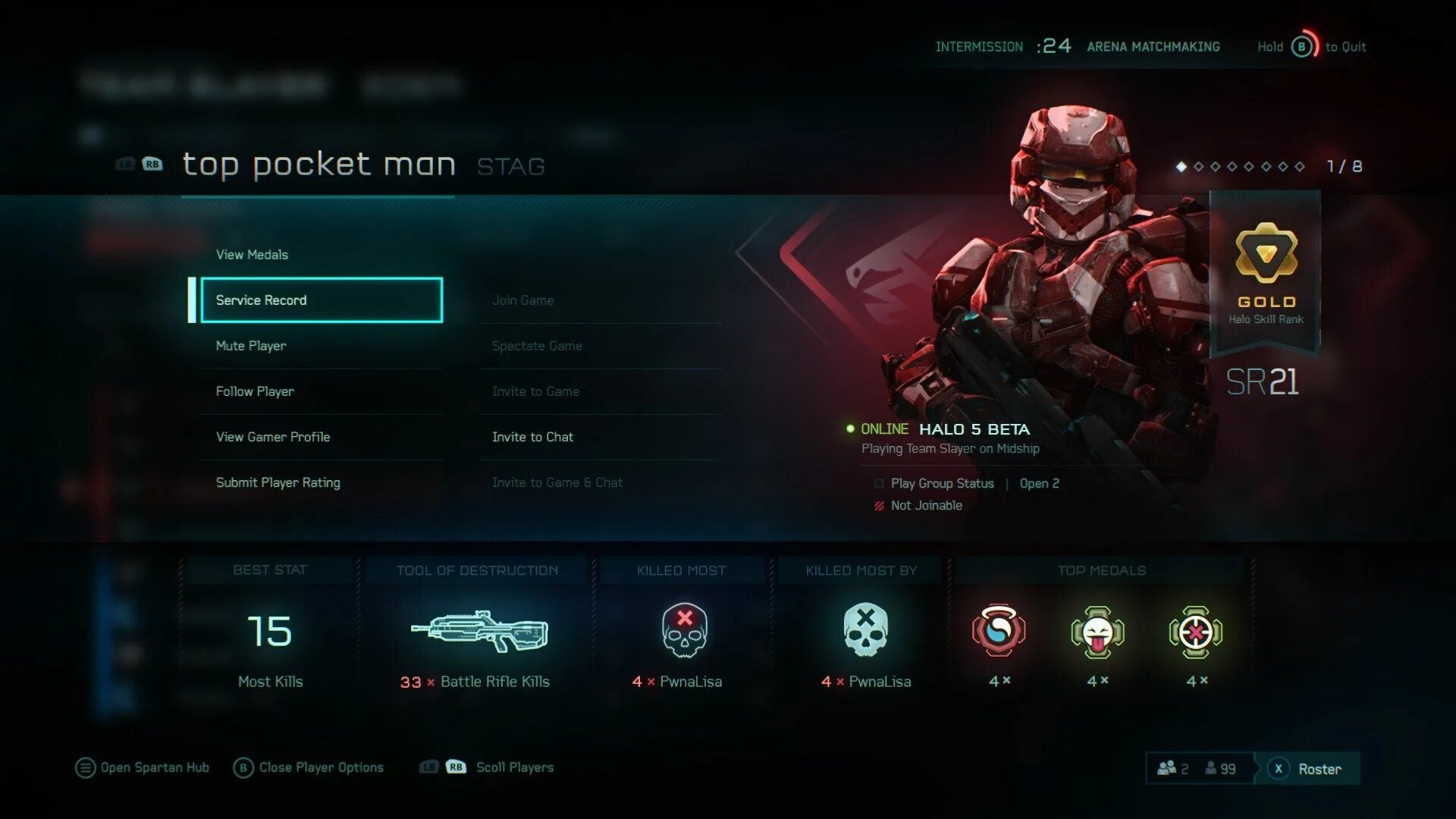
Task: Select the crosshair top medal icon
Action: tap(1196, 632)
